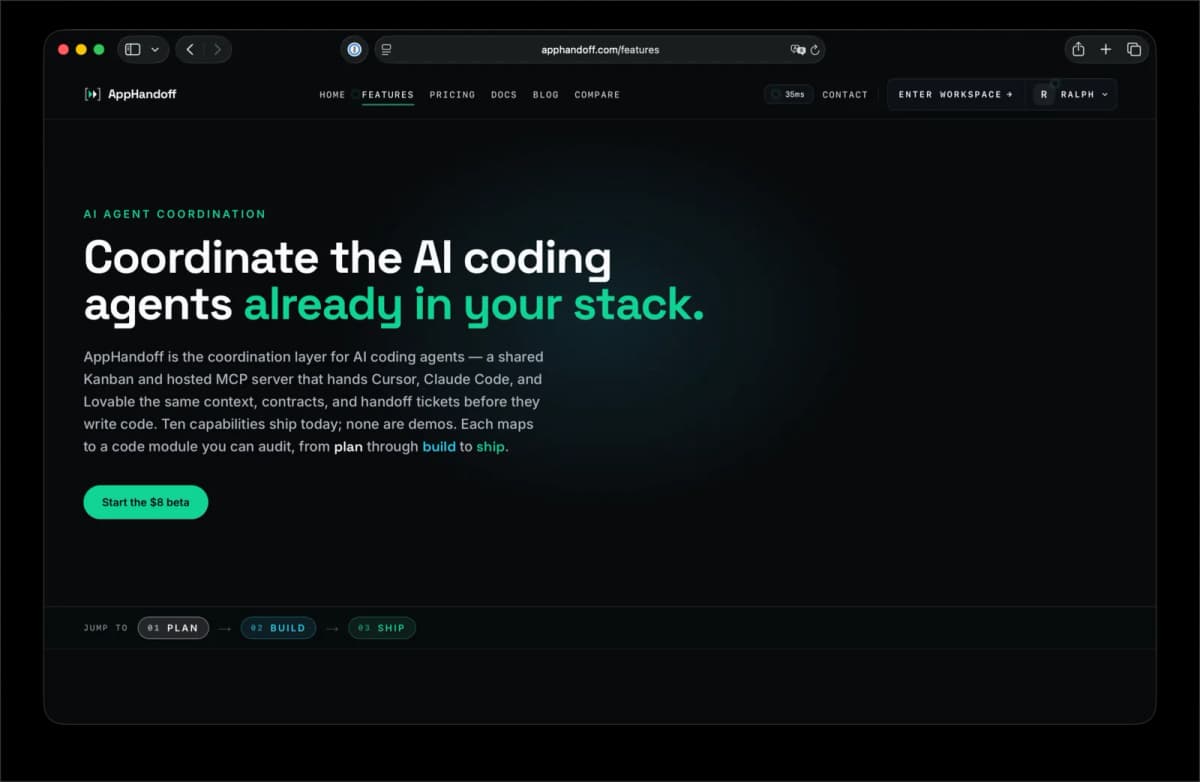This screenshot has height=782, width=1200.
Task: Click the R user avatar
Action: point(1044,94)
